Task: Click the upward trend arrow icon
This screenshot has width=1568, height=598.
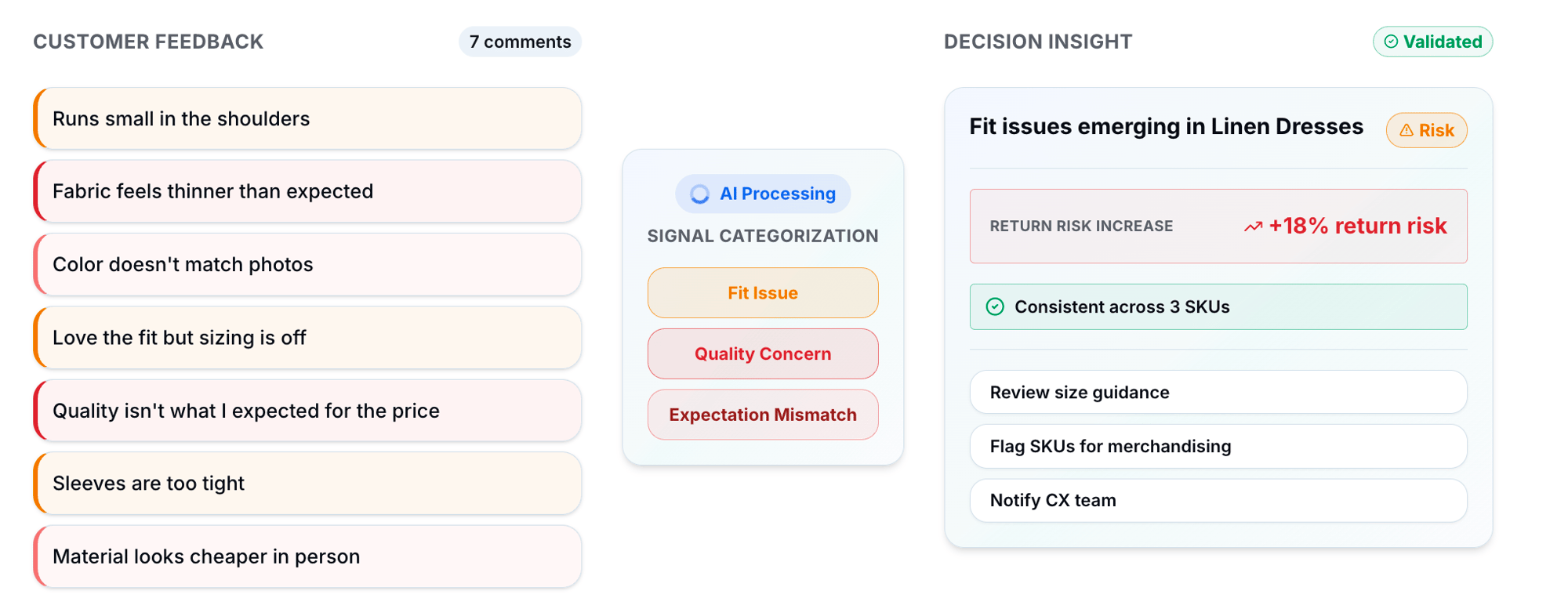Action: (1253, 227)
